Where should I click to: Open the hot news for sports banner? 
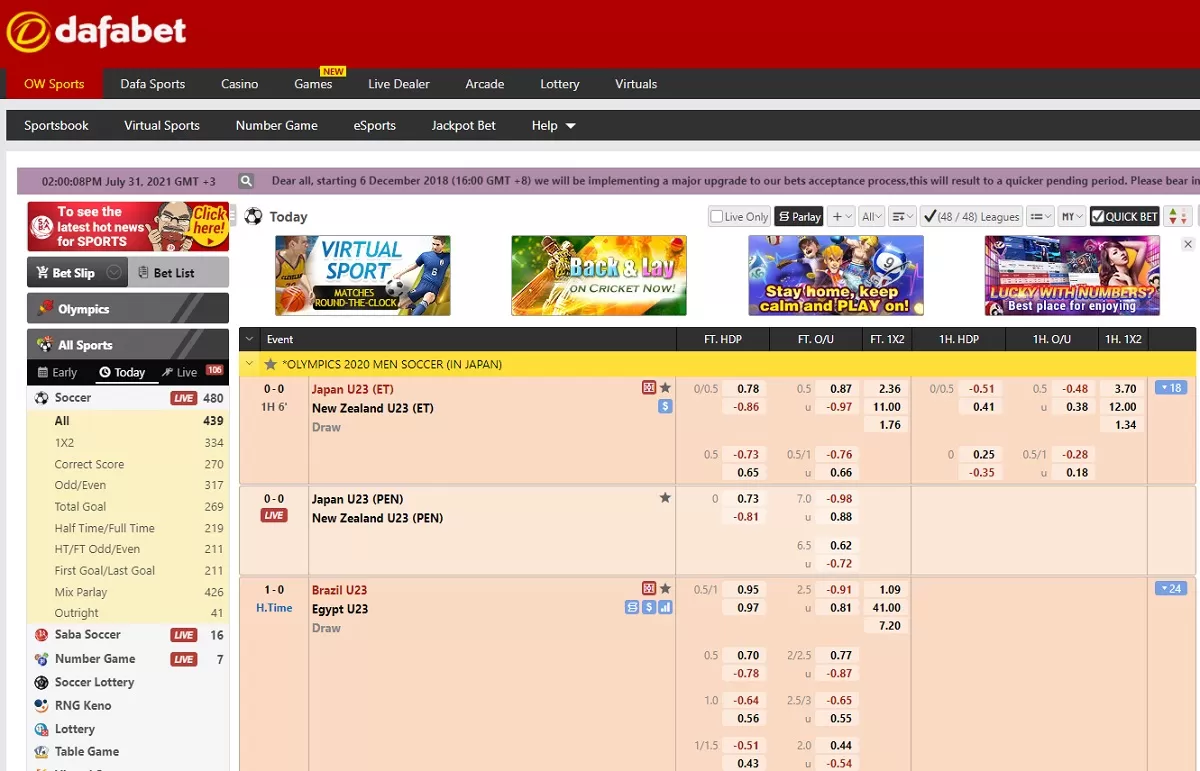point(128,226)
